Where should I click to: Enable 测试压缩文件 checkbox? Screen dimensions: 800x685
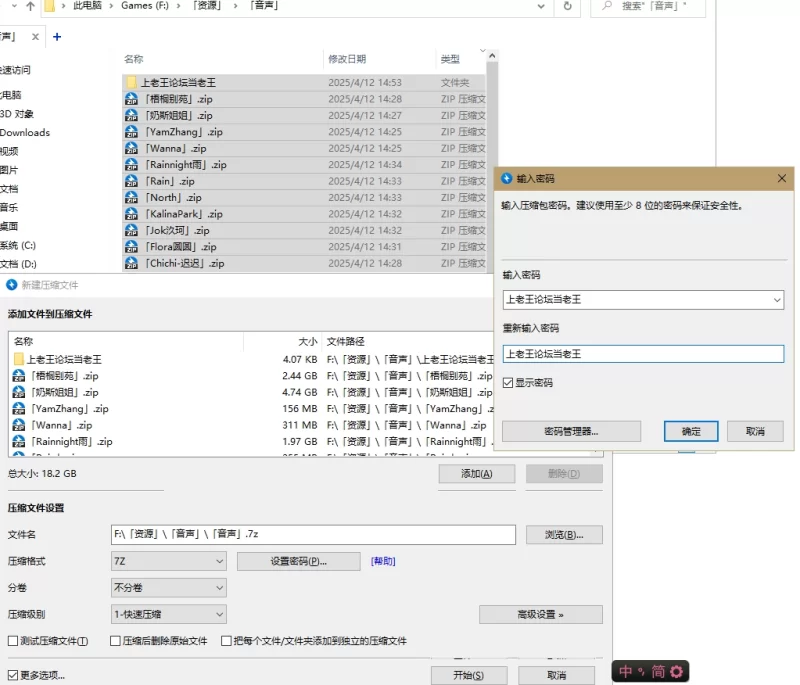13,641
